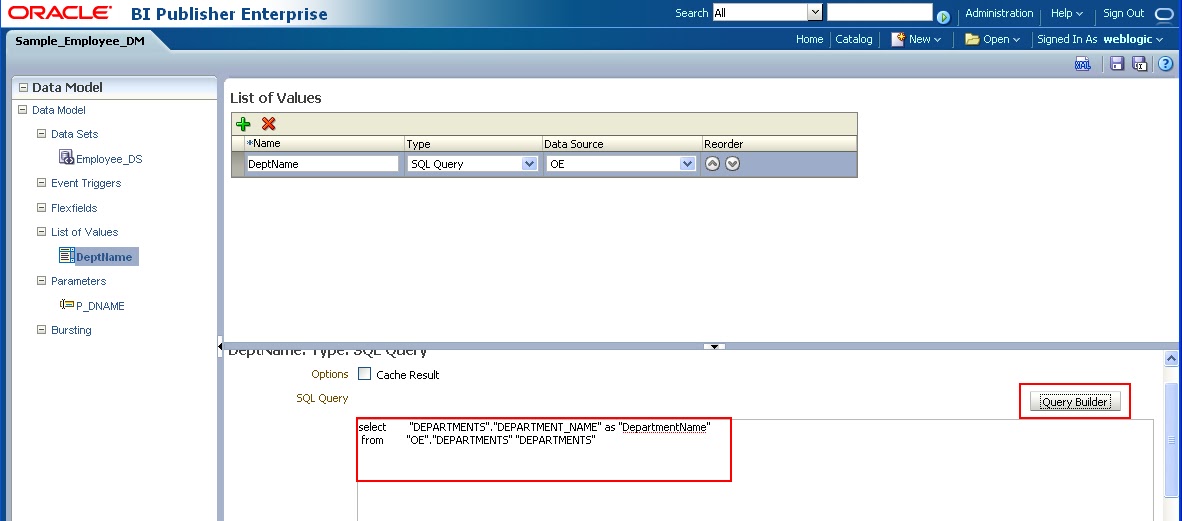Viewport: 1182px width, 521px height.
Task: Open the Open menu
Action: click(1002, 39)
